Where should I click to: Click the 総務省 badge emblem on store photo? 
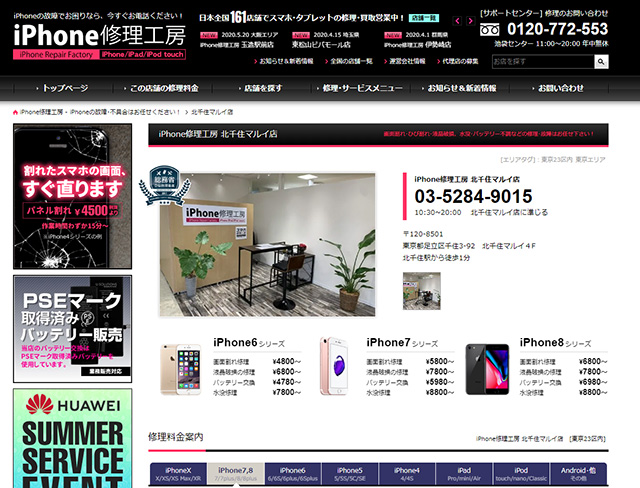(x=164, y=185)
